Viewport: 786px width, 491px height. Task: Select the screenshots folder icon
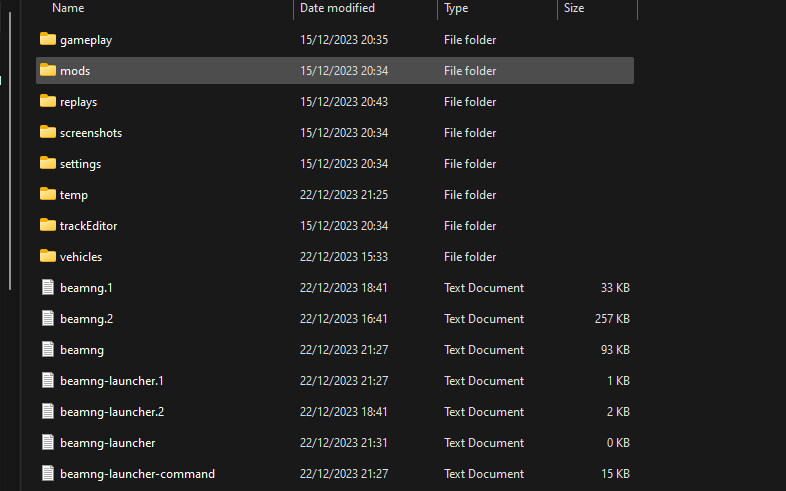click(48, 133)
